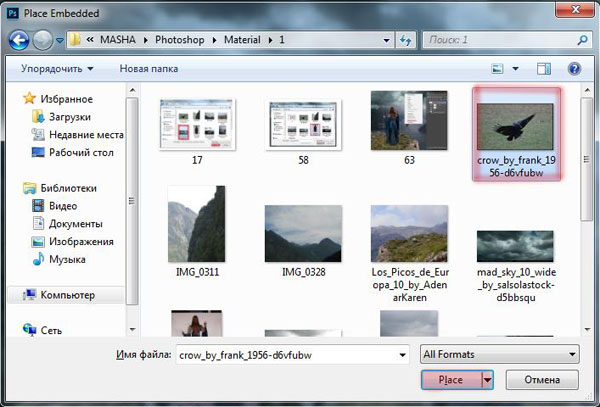Create a folder with Новая папка
600x407 pixels.
click(x=148, y=69)
